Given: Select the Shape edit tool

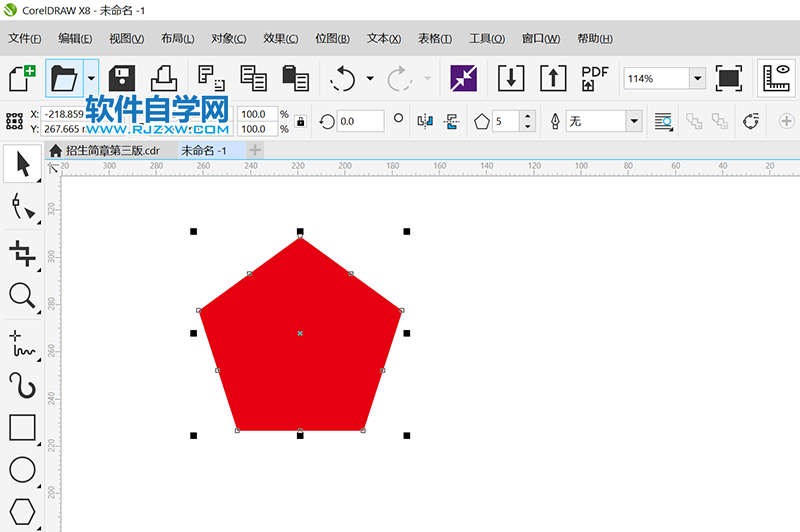Looking at the screenshot, I should [x=21, y=207].
